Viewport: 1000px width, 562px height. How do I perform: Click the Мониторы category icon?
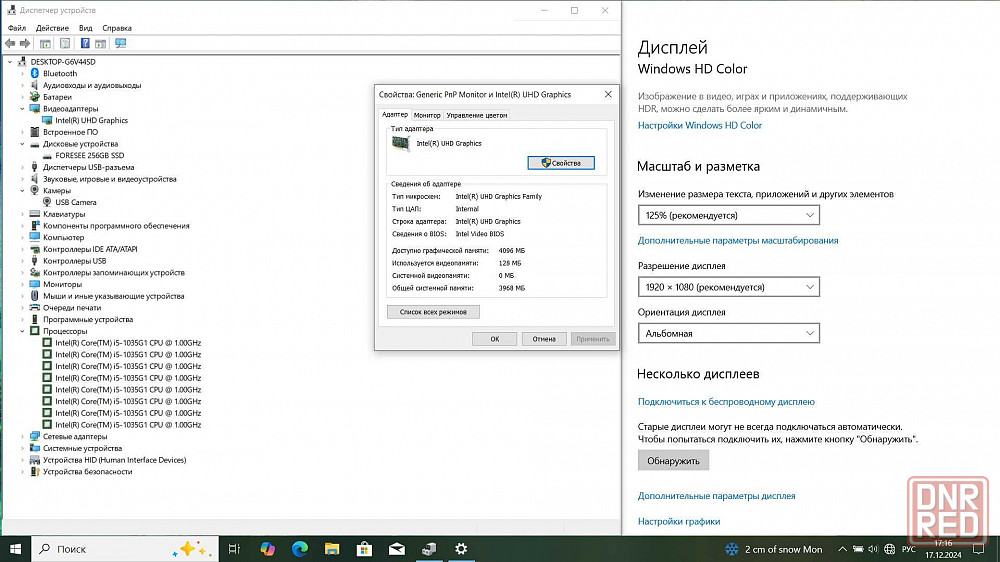coord(35,285)
